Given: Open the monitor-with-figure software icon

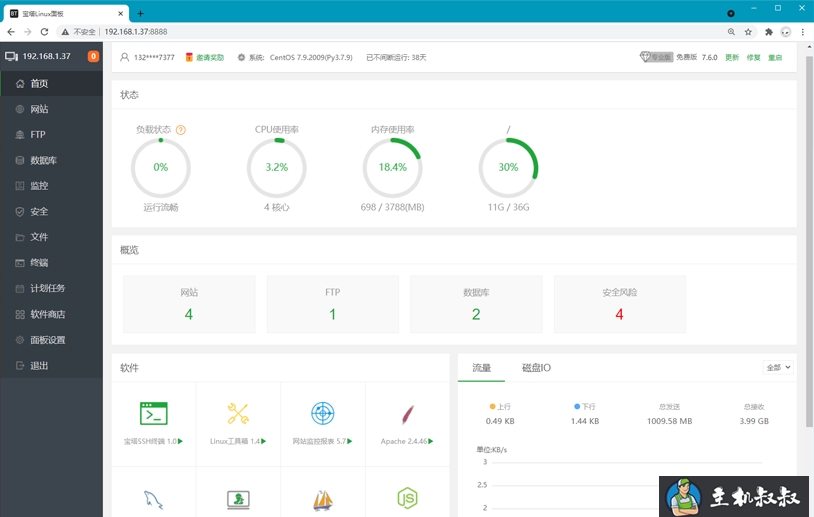Looking at the screenshot, I should (x=238, y=500).
